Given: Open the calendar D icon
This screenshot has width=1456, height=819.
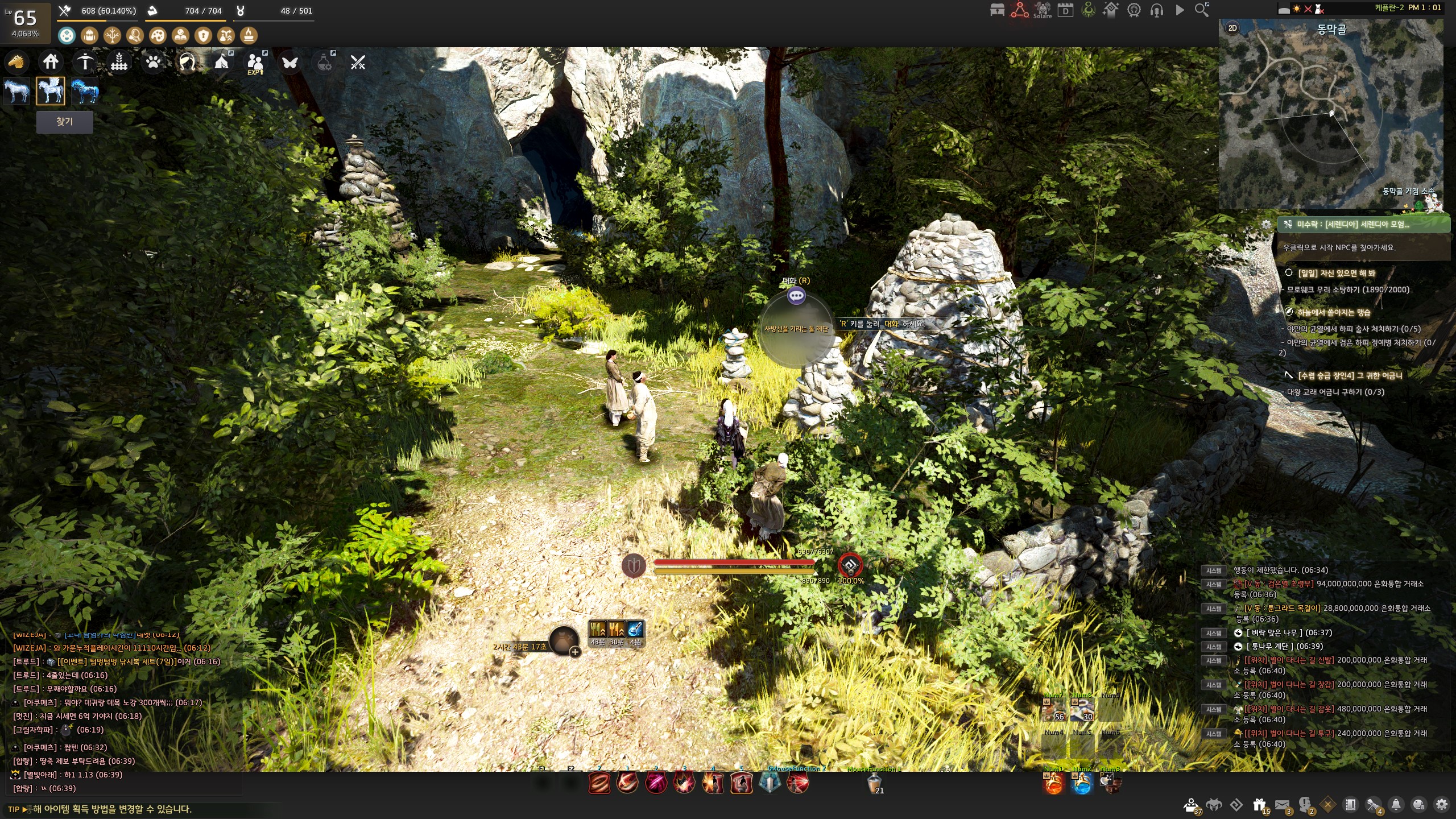Looking at the screenshot, I should pos(1065,10).
